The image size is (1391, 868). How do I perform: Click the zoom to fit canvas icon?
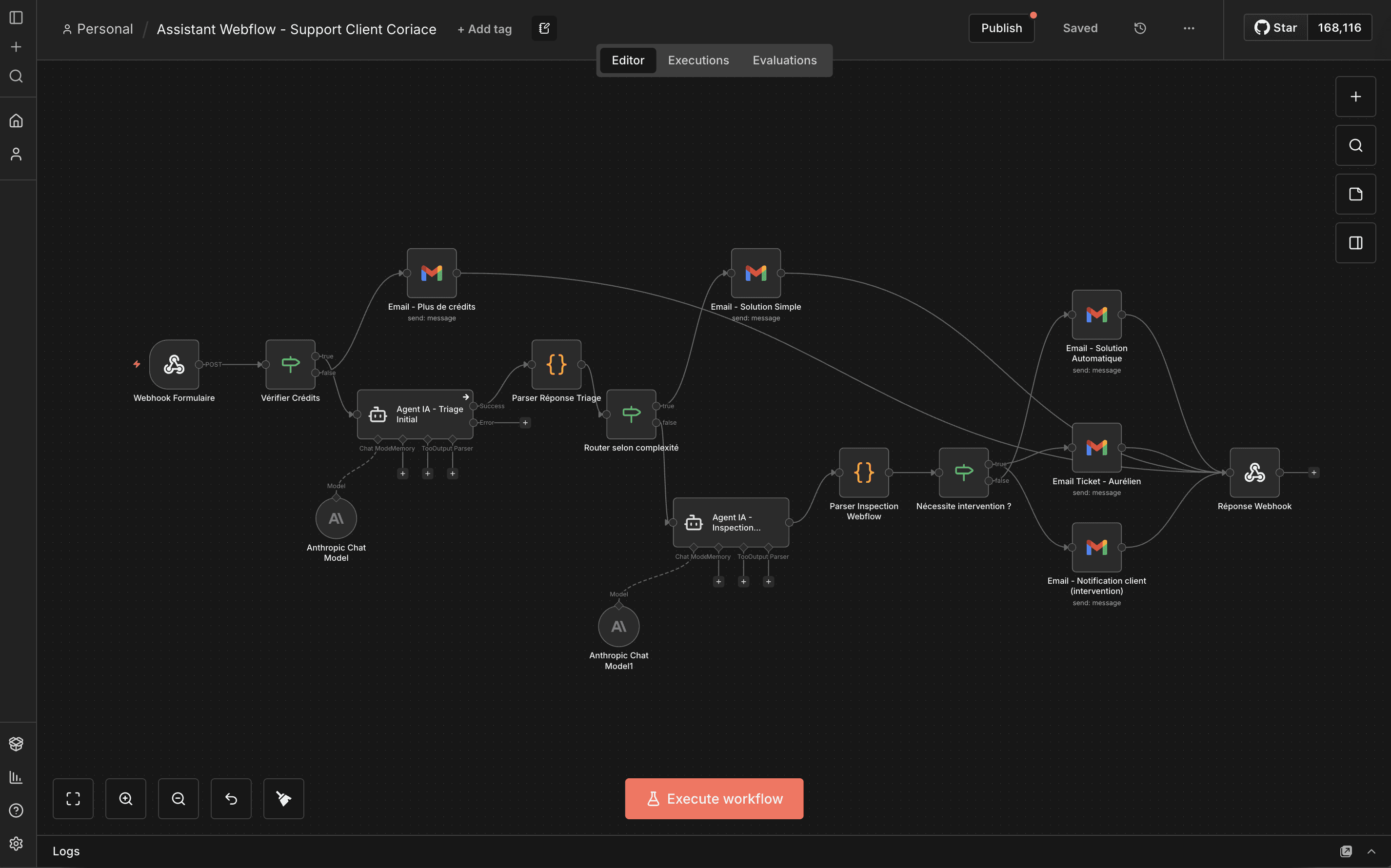73,799
